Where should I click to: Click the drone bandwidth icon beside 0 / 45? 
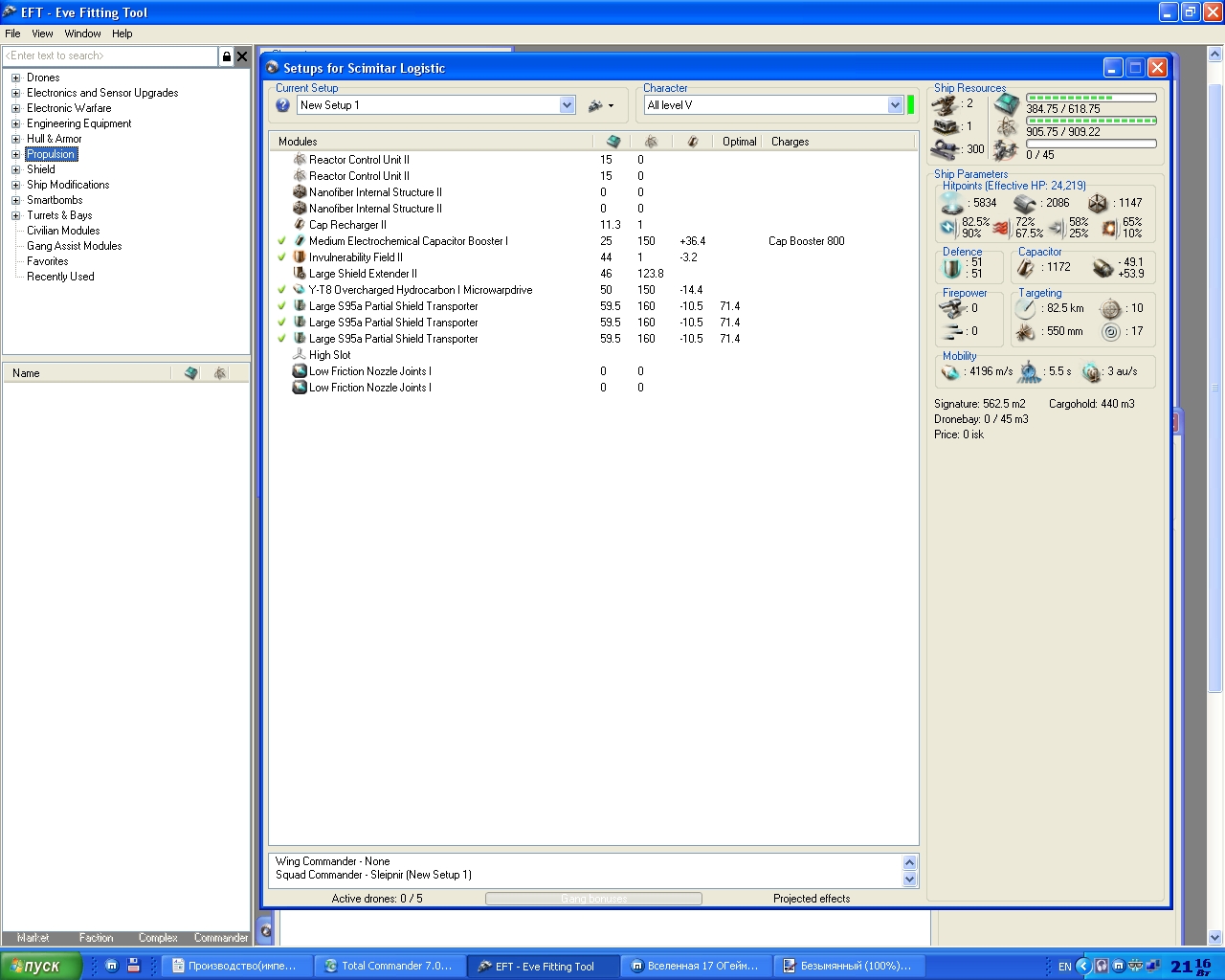1006,150
